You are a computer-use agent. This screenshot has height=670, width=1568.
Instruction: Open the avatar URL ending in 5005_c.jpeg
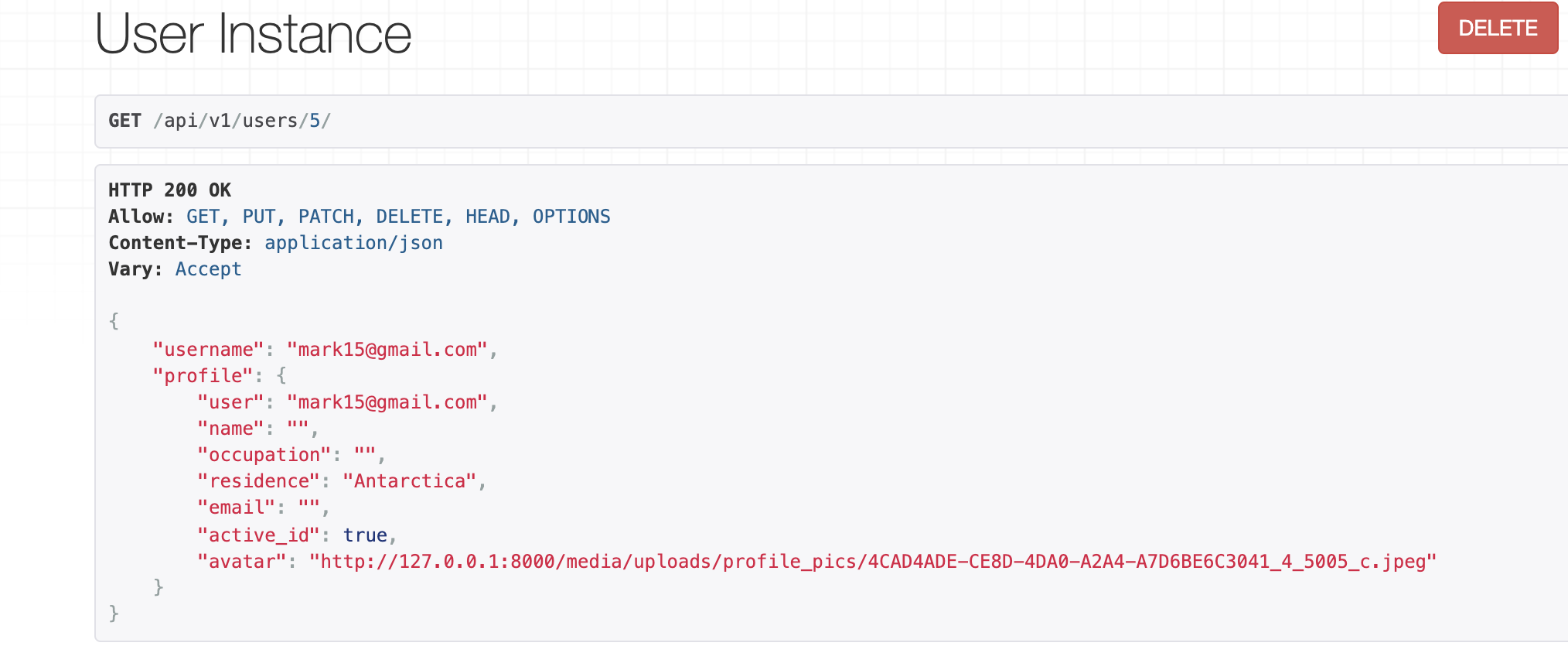click(x=873, y=562)
